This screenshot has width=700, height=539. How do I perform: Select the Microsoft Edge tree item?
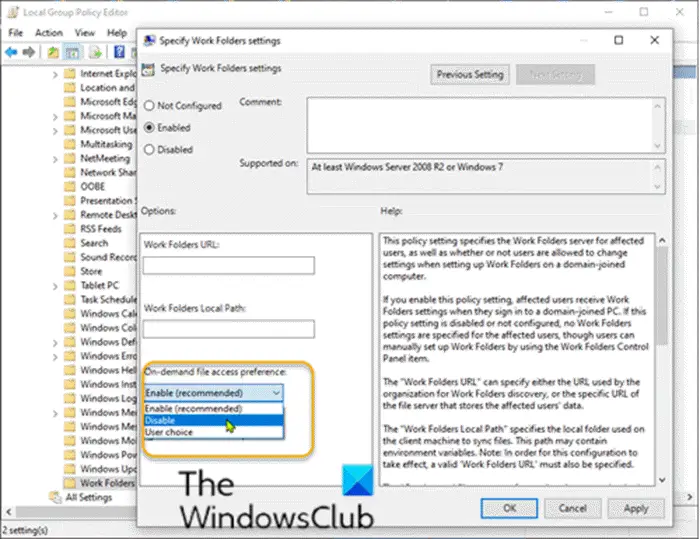tap(108, 102)
